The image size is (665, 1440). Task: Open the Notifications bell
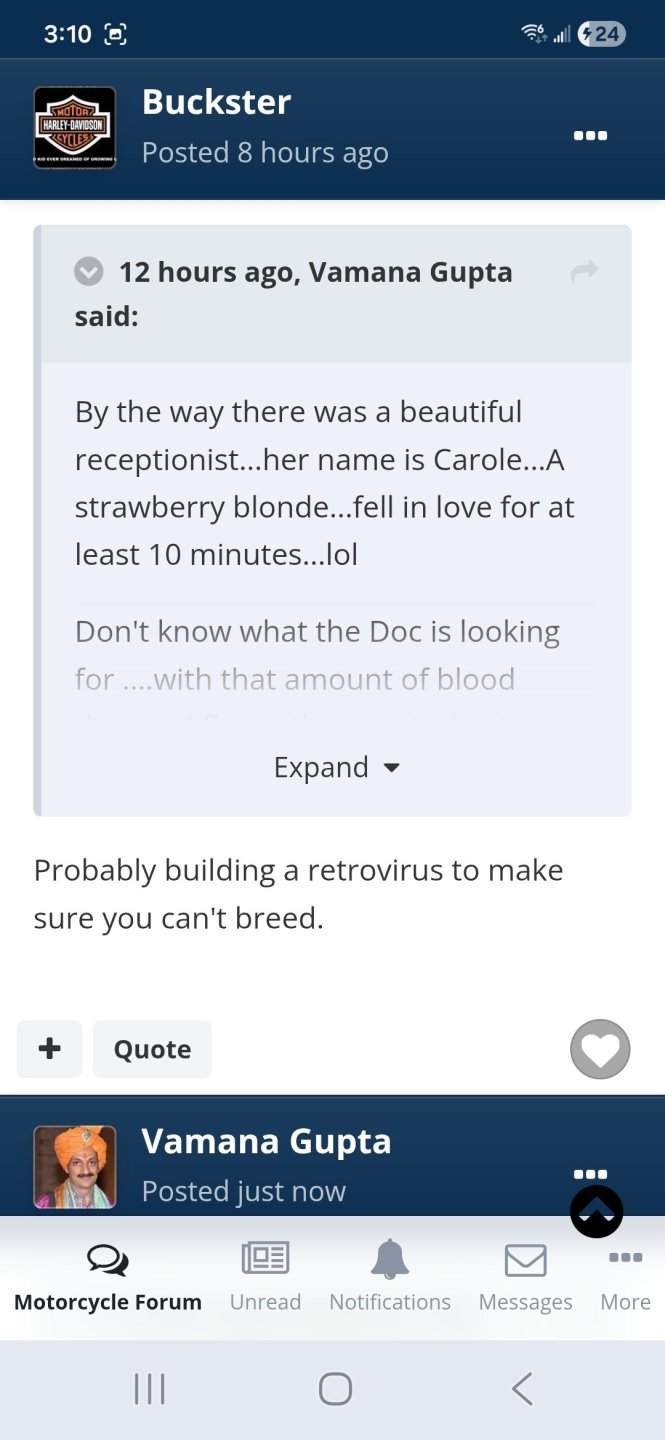click(390, 1275)
